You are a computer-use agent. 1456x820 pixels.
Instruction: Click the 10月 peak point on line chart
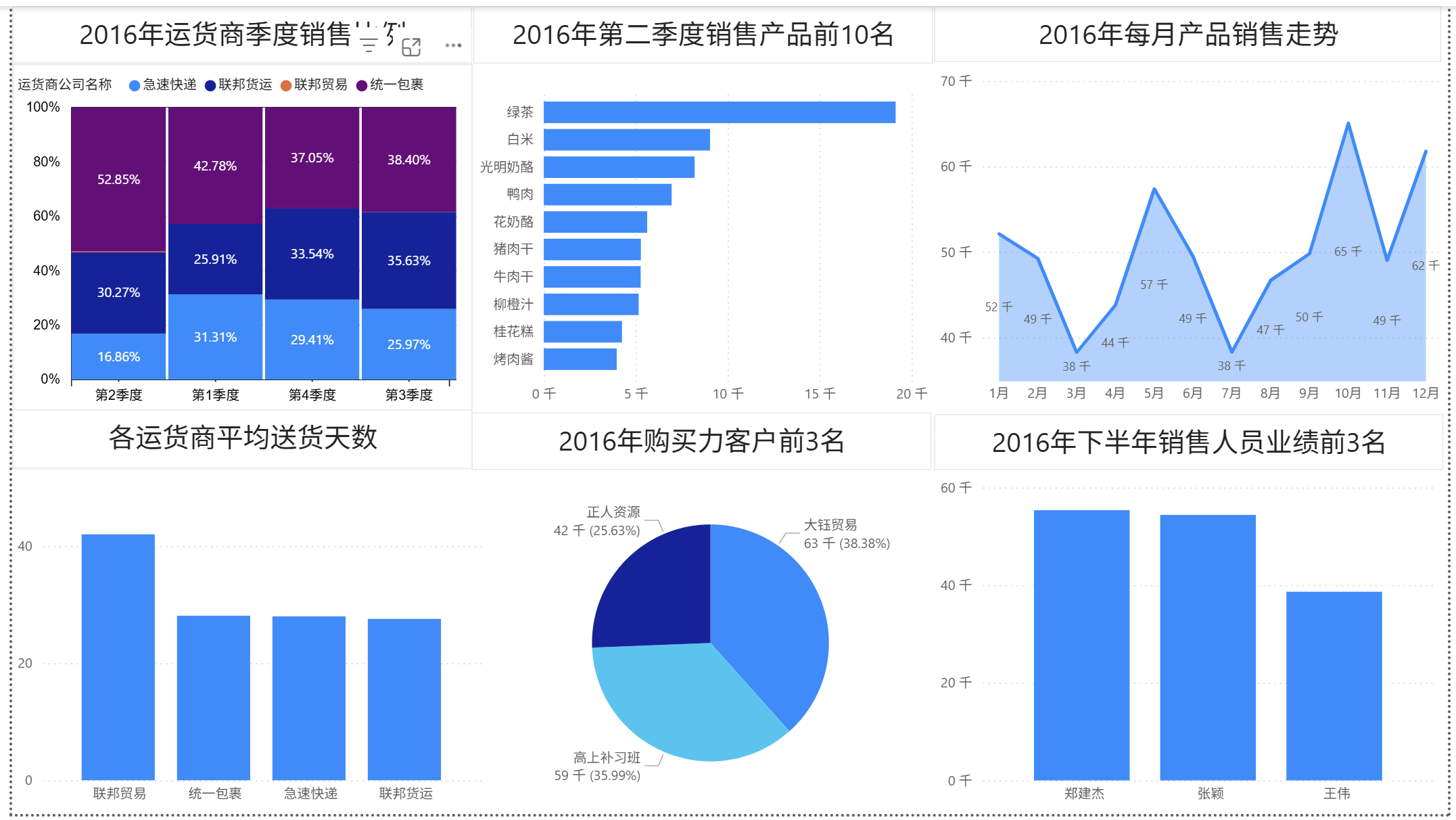pyautogui.click(x=1348, y=124)
